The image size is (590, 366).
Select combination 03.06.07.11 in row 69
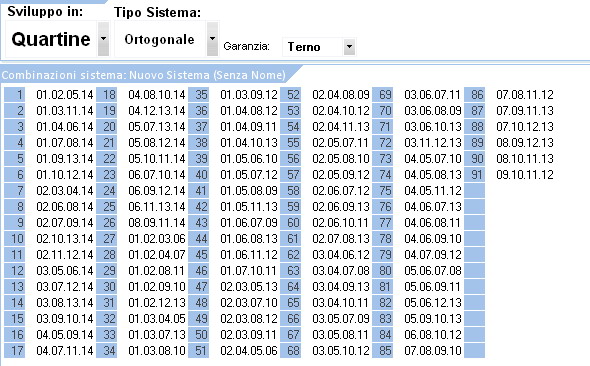coord(433,94)
